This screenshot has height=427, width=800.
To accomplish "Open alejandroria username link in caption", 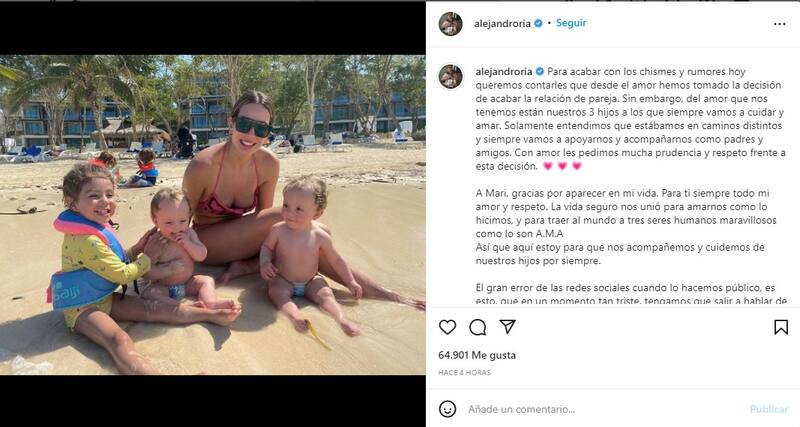I will point(504,71).
